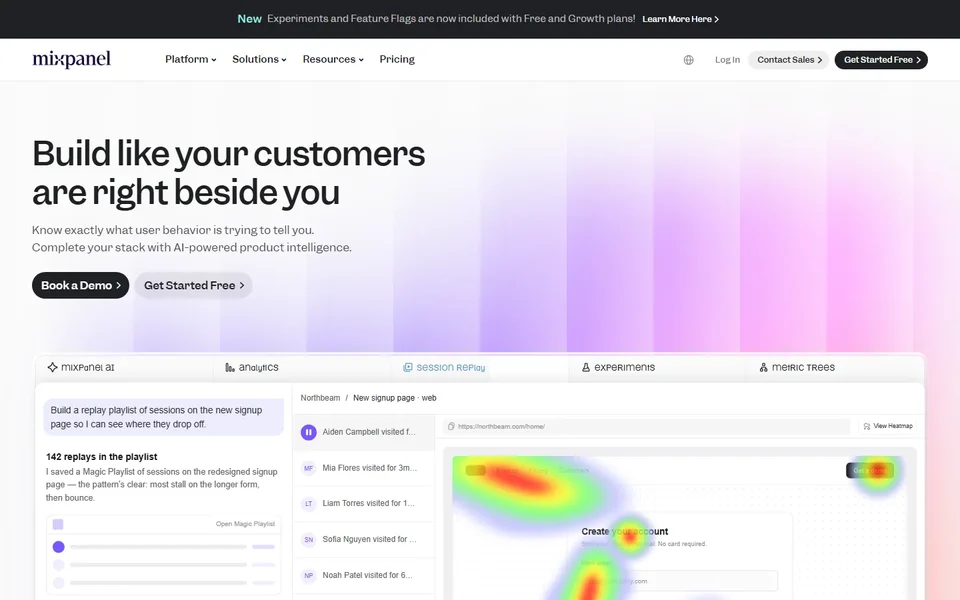This screenshot has width=960, height=600.
Task: Select the filled purple playlist row dot
Action: [59, 547]
